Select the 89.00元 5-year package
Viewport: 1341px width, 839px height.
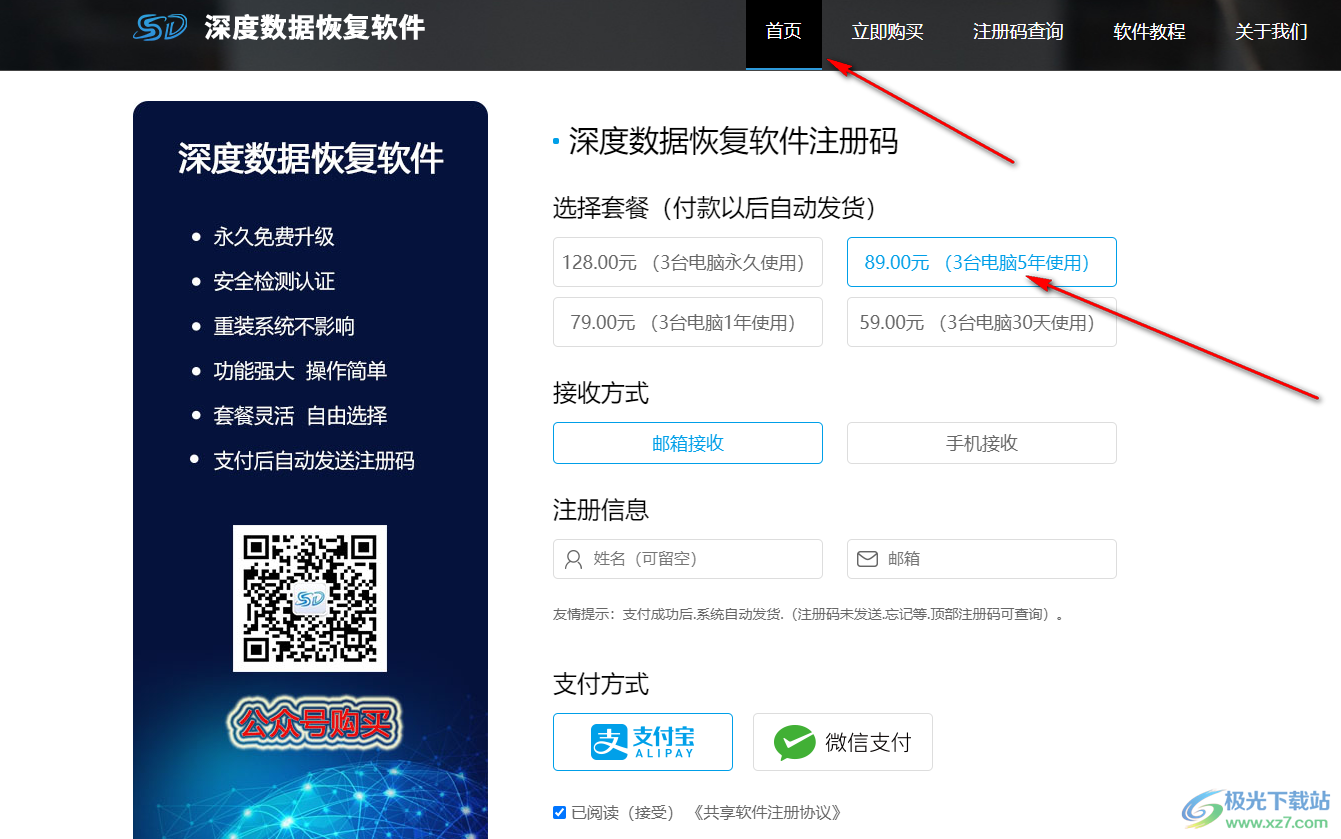click(x=982, y=262)
